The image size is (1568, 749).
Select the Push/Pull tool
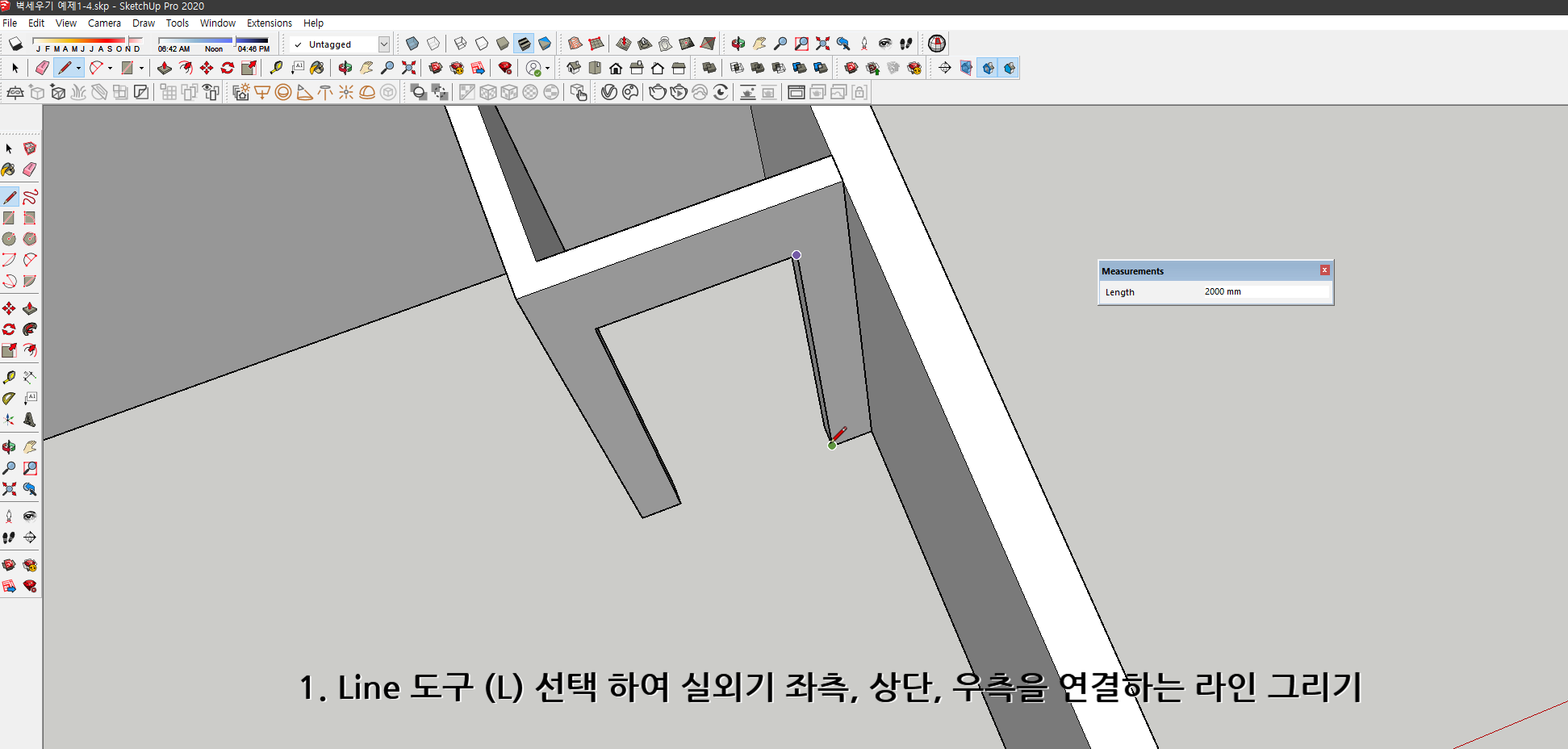tap(165, 68)
